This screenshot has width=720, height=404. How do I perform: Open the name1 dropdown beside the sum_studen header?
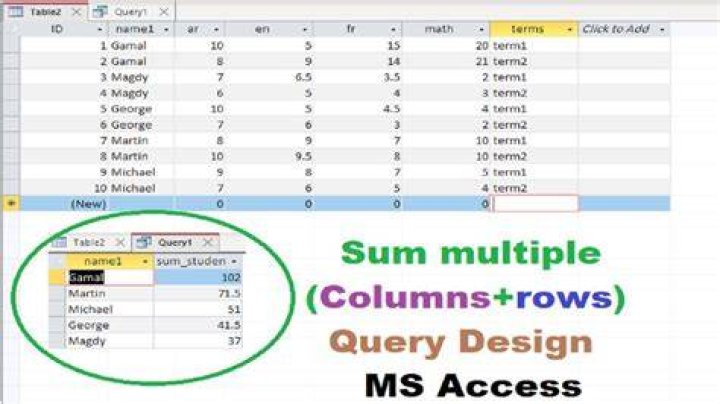point(145,261)
